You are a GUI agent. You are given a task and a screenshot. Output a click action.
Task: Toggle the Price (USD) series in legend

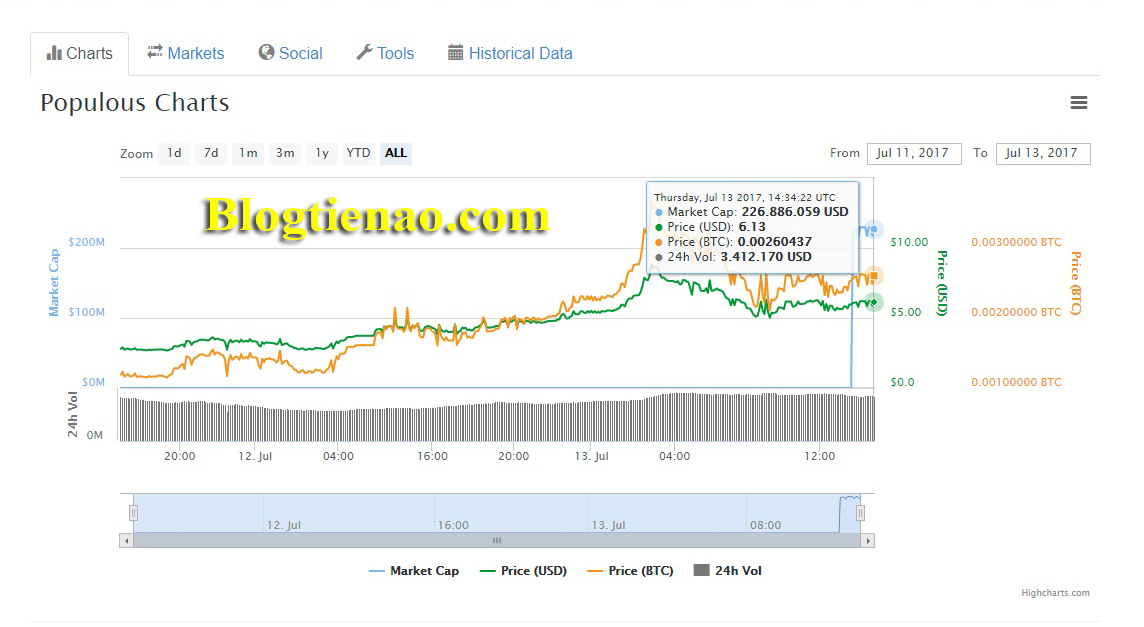[523, 571]
